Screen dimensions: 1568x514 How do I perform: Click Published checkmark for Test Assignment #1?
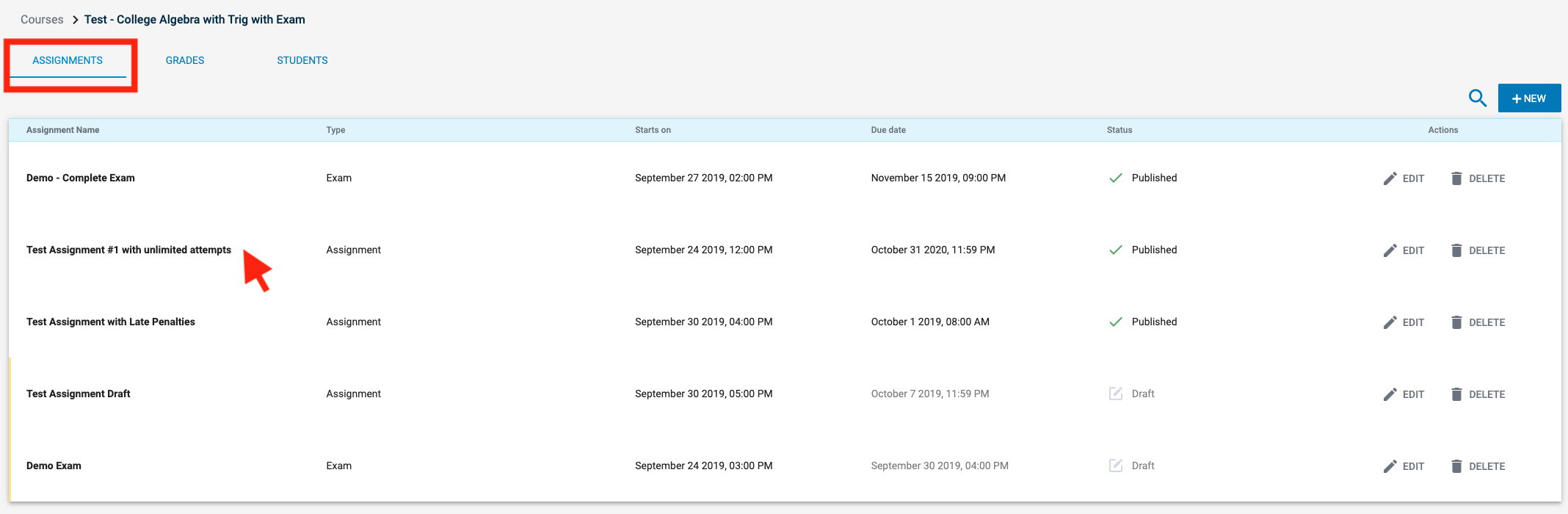1116,250
